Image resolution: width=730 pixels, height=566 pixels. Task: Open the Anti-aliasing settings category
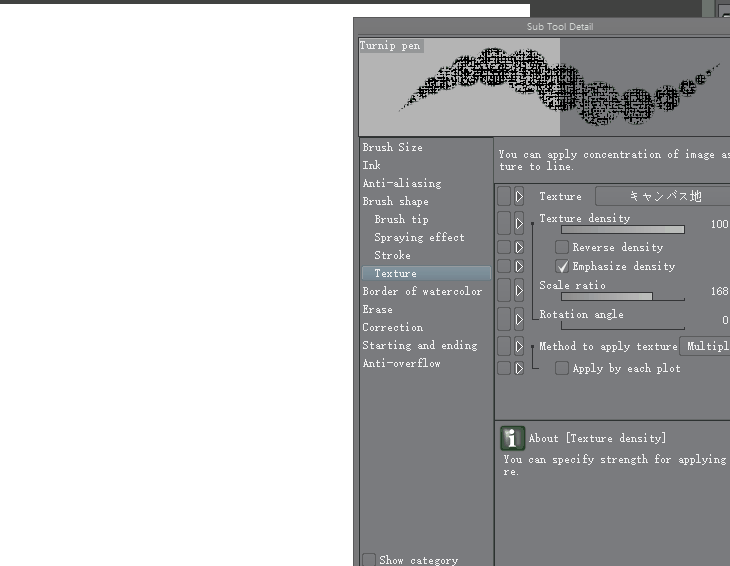coord(401,183)
